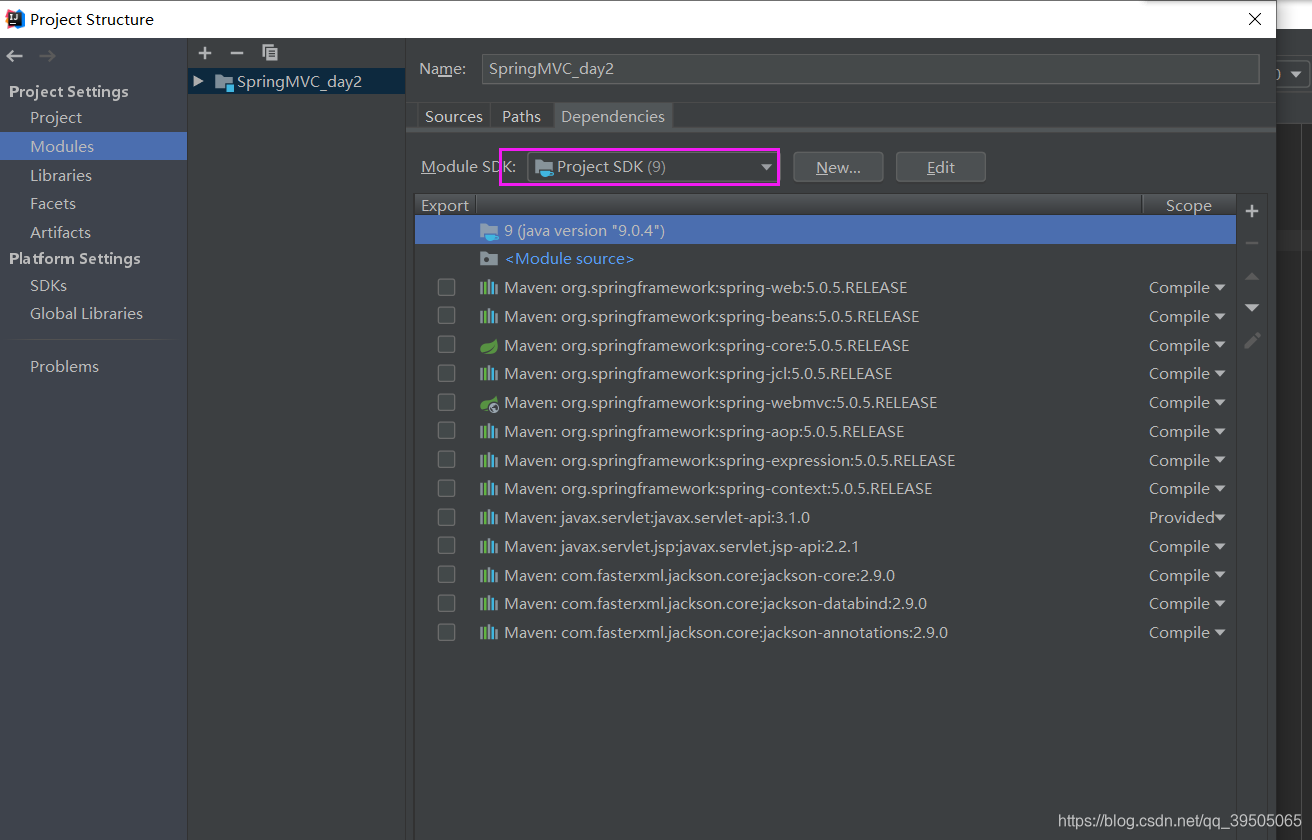Remove selected module with minus icon
Viewport: 1312px width, 840px height.
[x=237, y=53]
